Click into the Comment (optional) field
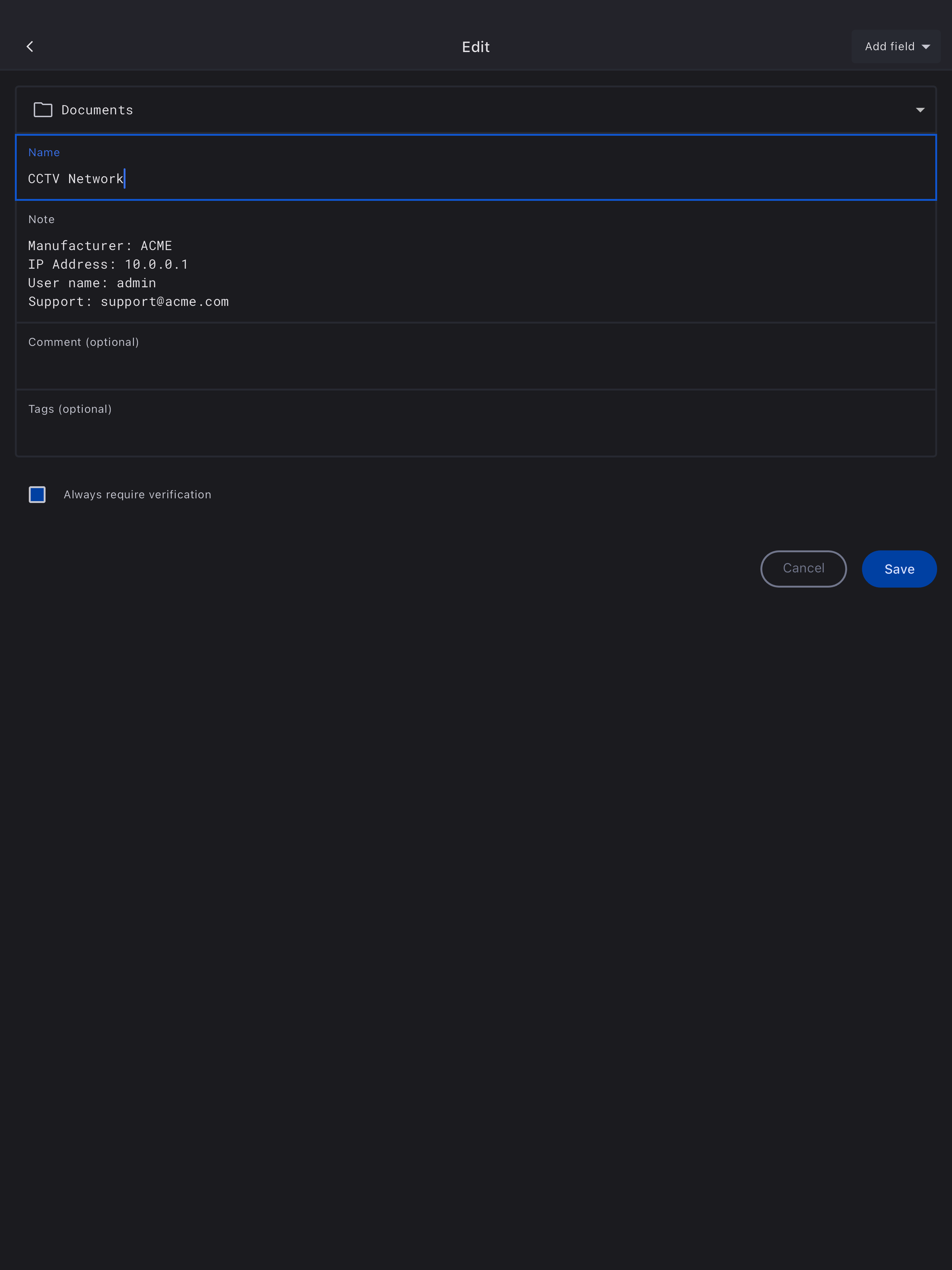Screen dimensions: 952x1270 [475, 365]
